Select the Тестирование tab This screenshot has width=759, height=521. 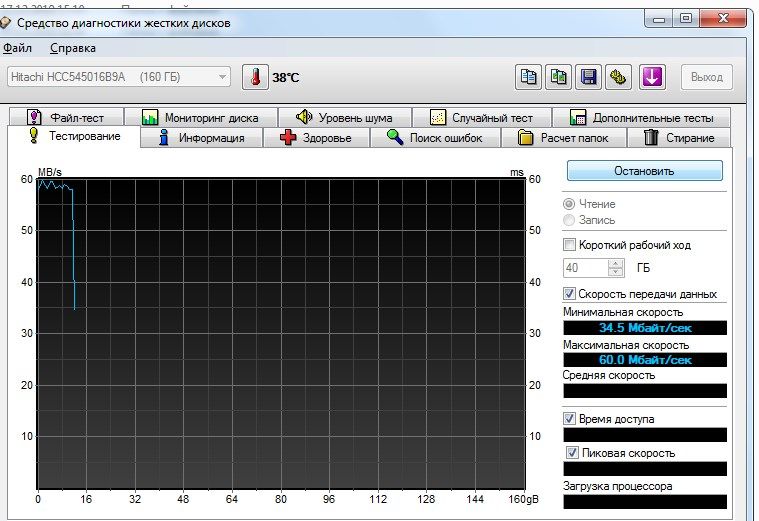coord(74,136)
